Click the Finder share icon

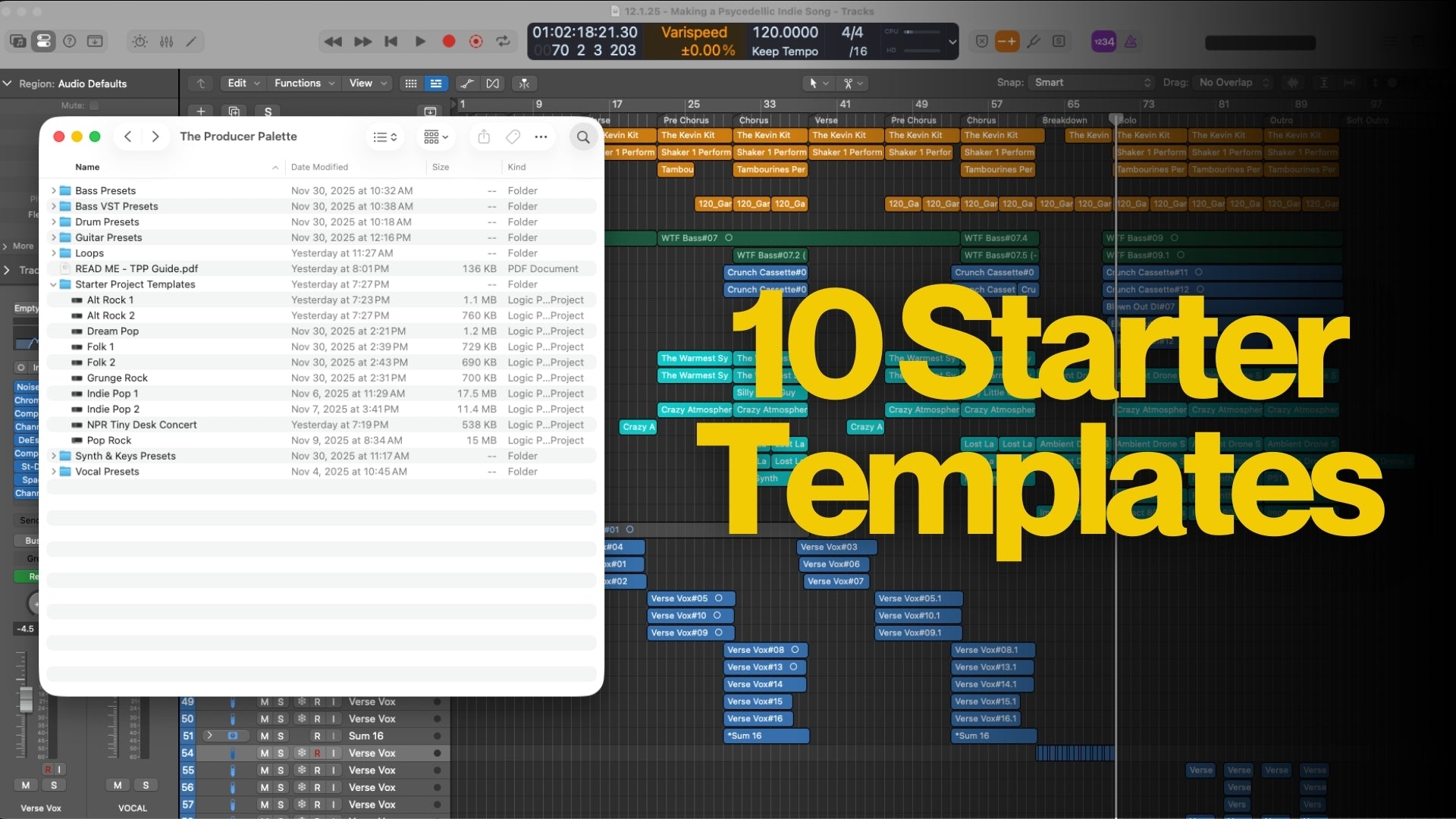(484, 137)
